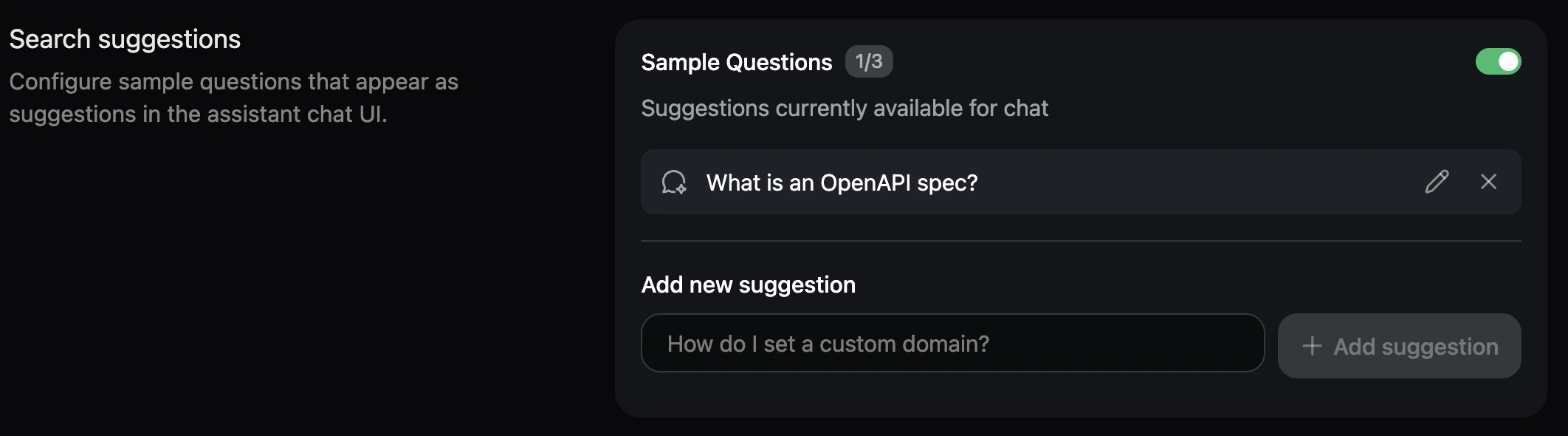
Task: Select the Sample Questions heading
Action: point(736,62)
